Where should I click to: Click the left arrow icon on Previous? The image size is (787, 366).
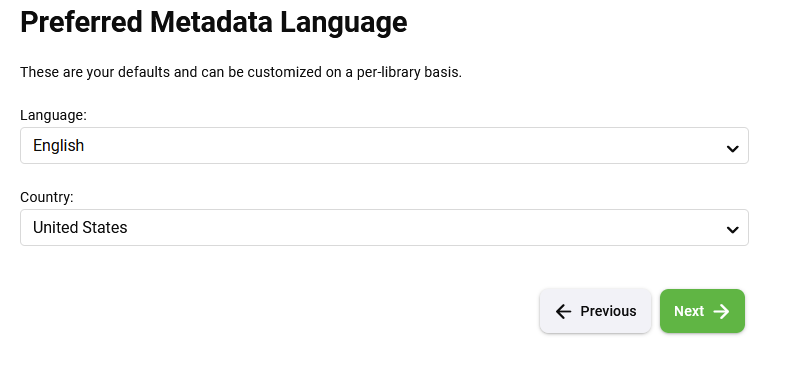tap(564, 311)
